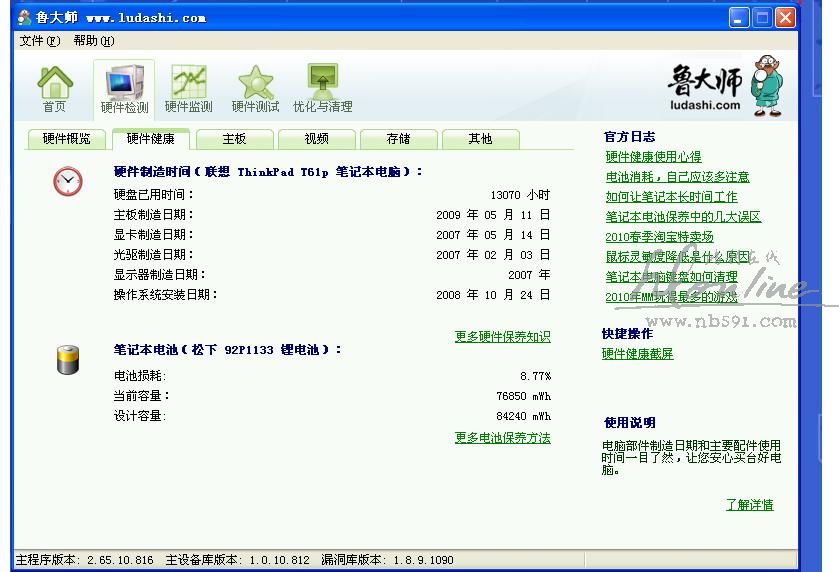Switch to the 存储 tab
840x572 pixels.
(398, 139)
